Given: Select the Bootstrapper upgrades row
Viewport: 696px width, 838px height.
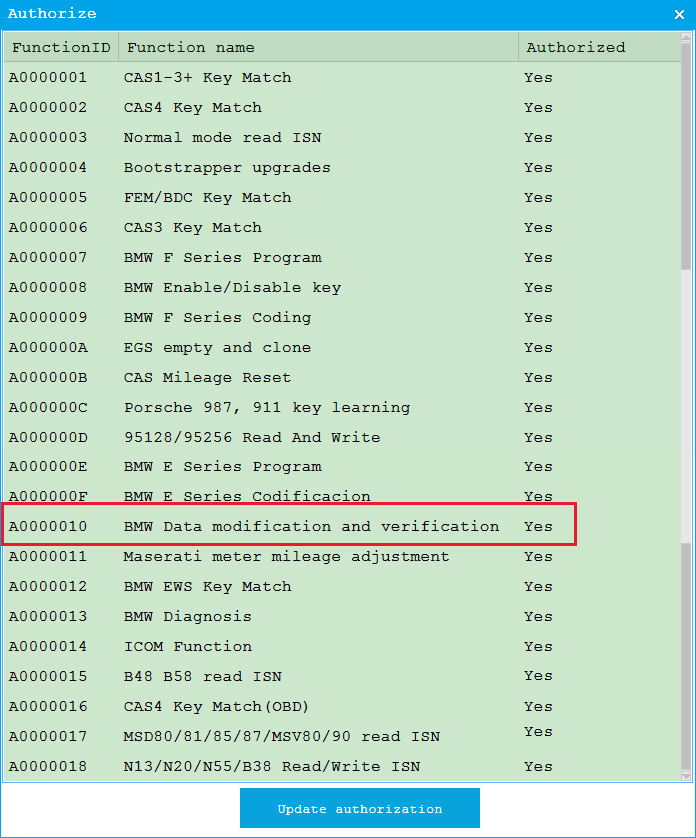Looking at the screenshot, I should click(x=226, y=167).
